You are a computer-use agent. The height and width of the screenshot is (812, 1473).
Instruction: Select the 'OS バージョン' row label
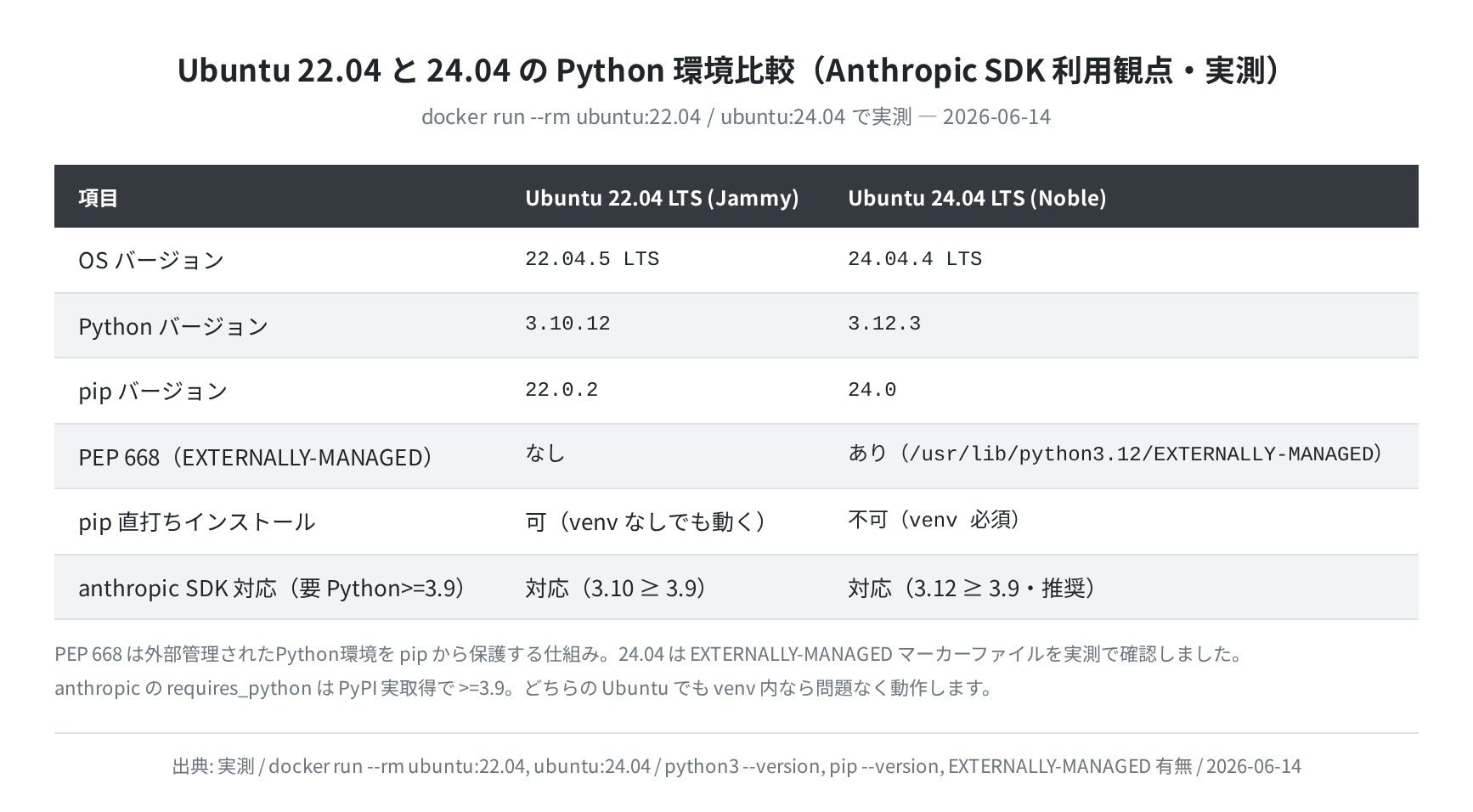click(151, 260)
